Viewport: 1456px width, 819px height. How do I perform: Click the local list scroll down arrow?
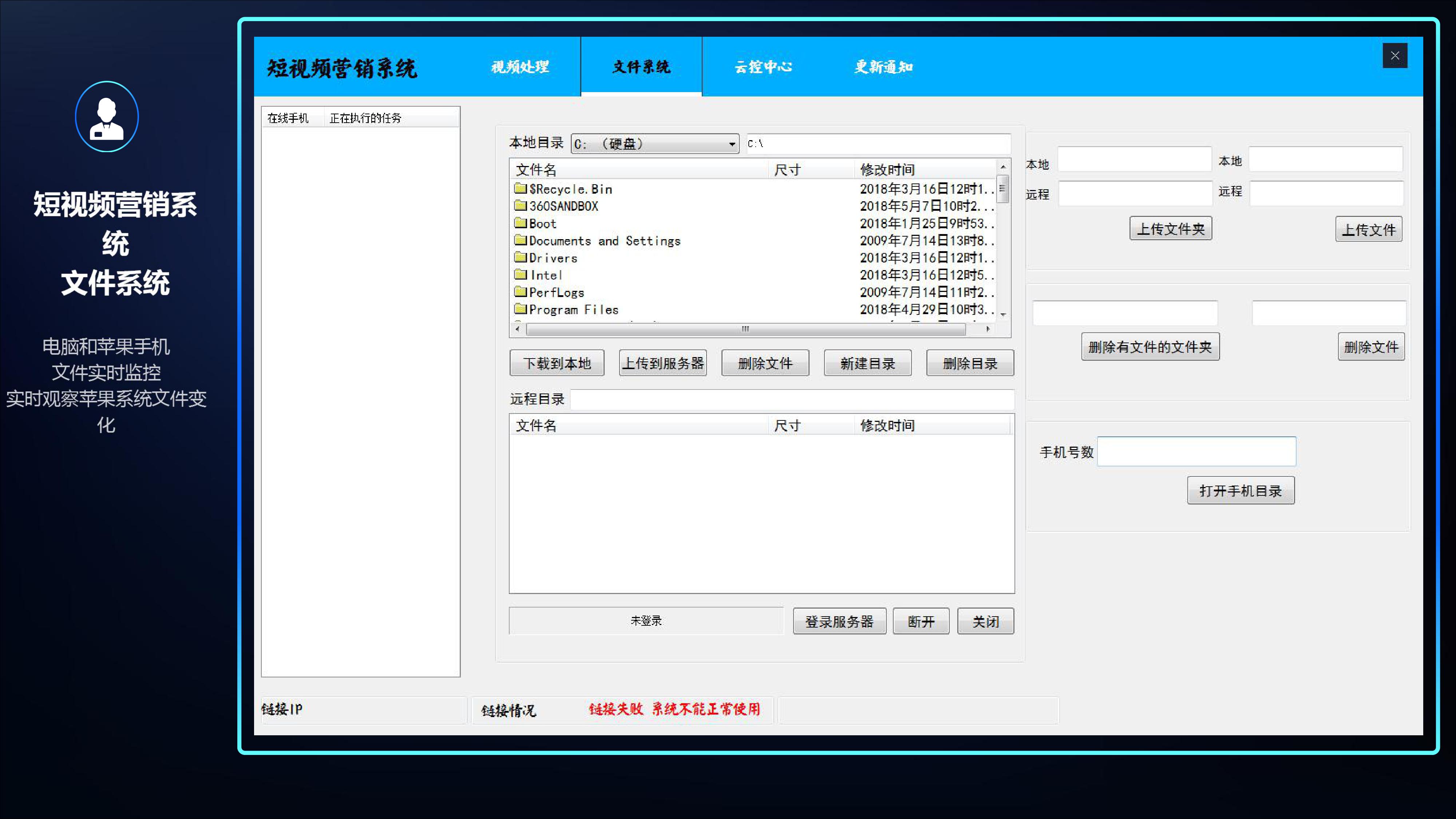pyautogui.click(x=1003, y=314)
